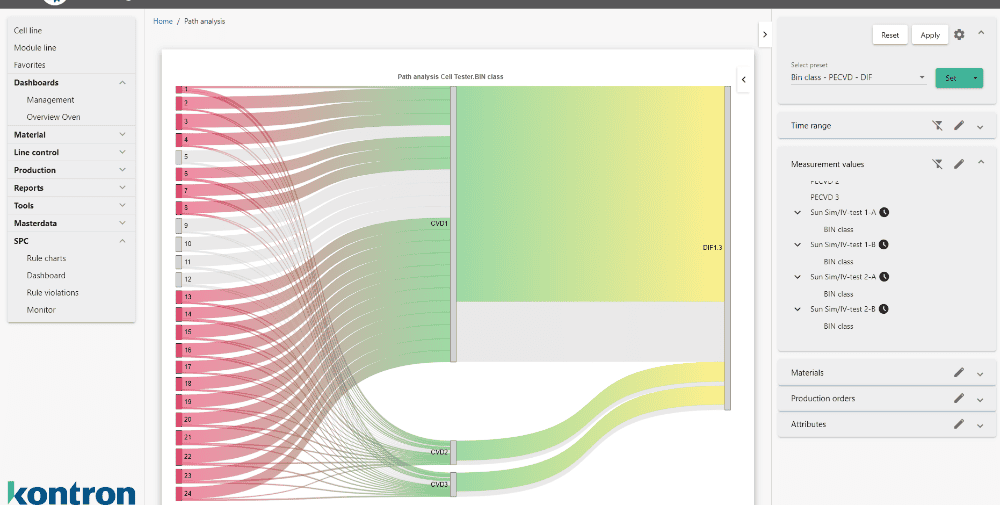Open filter panel settings gear
This screenshot has height=505, width=1000.
(959, 34)
